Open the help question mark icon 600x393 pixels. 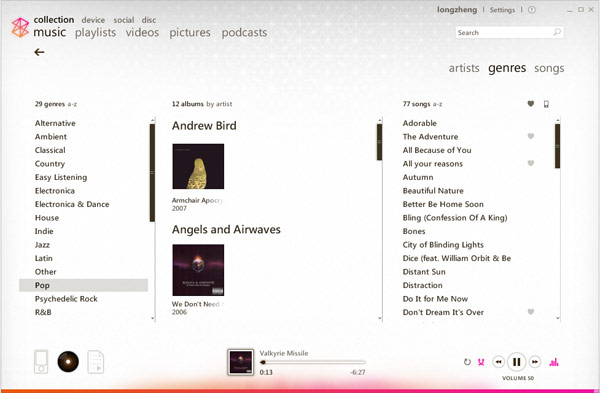coord(532,10)
